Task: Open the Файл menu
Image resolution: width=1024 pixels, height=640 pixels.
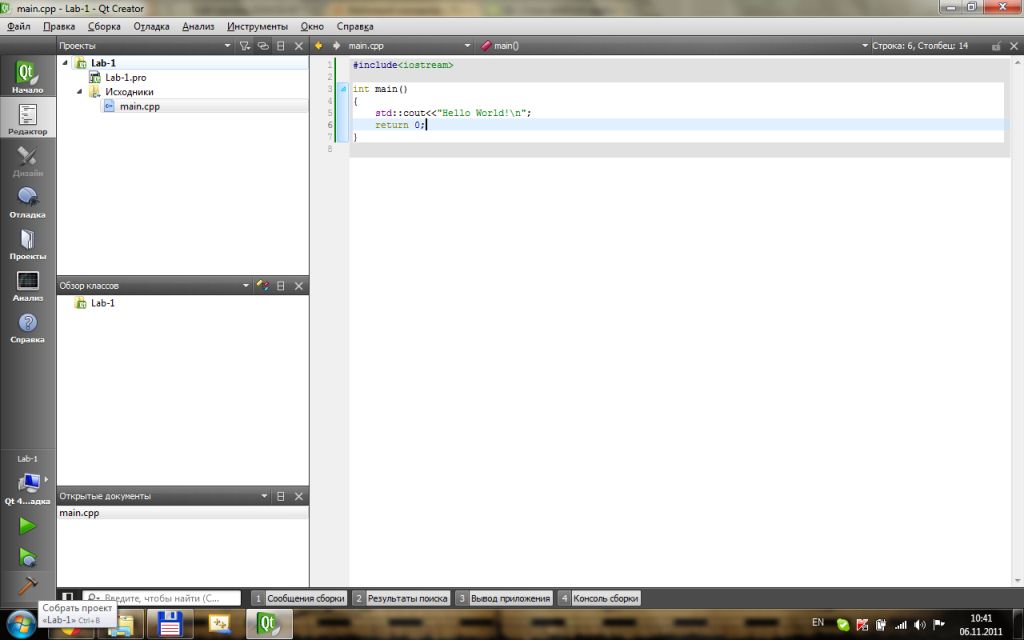Action: tap(19, 27)
